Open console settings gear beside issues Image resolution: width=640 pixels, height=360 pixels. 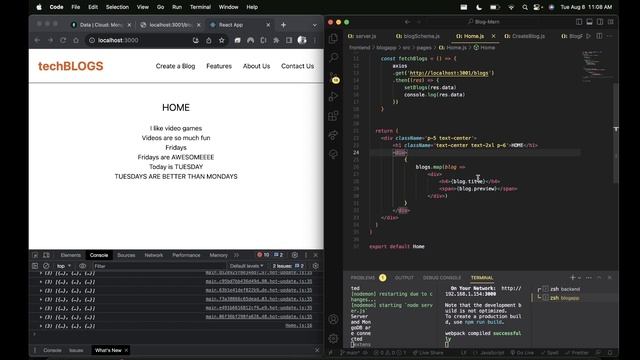pyautogui.click(x=316, y=266)
